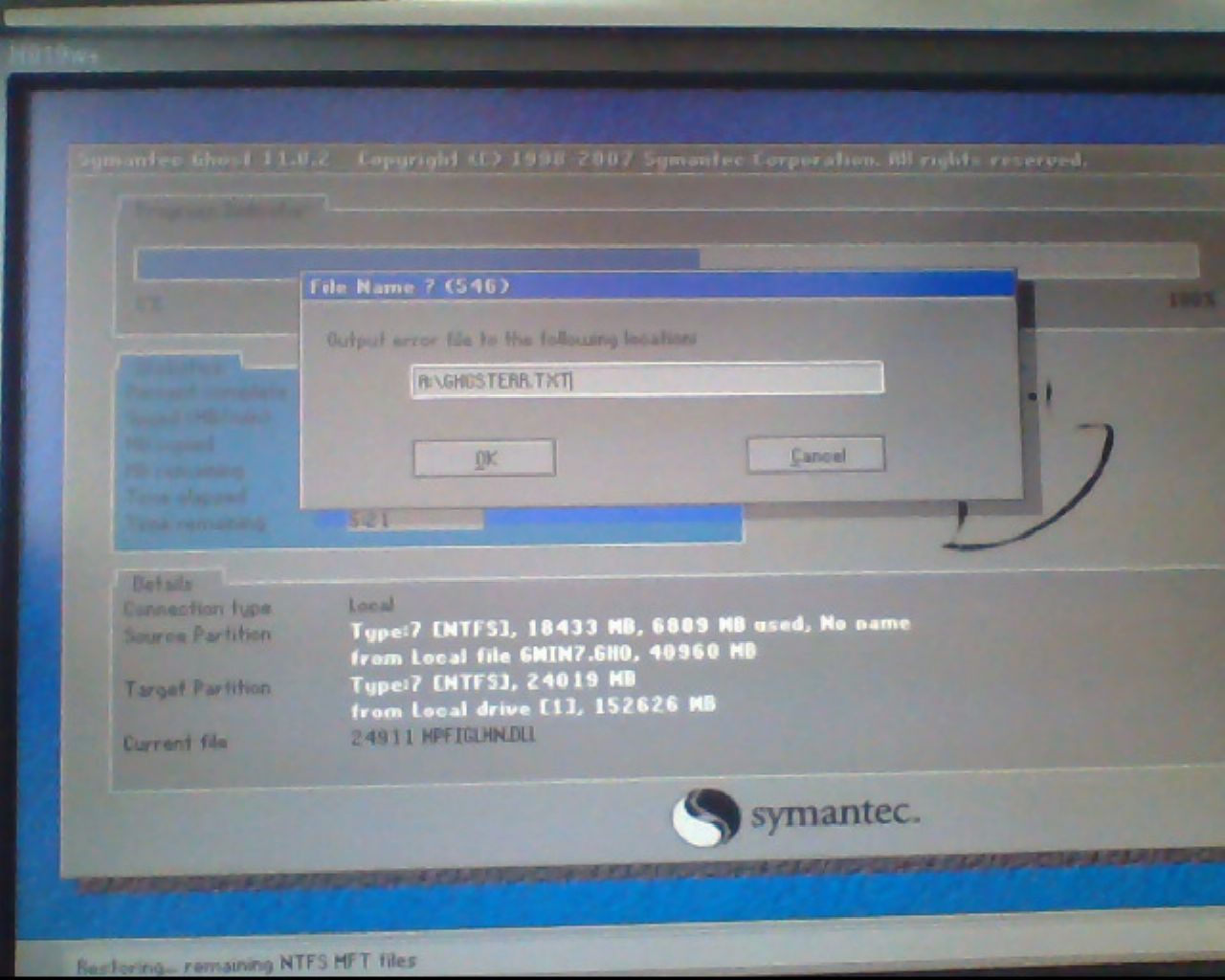Screen dimensions: 1225x980
Task: Click the current file name MPFIGLHN.DLL
Action: tap(443, 736)
